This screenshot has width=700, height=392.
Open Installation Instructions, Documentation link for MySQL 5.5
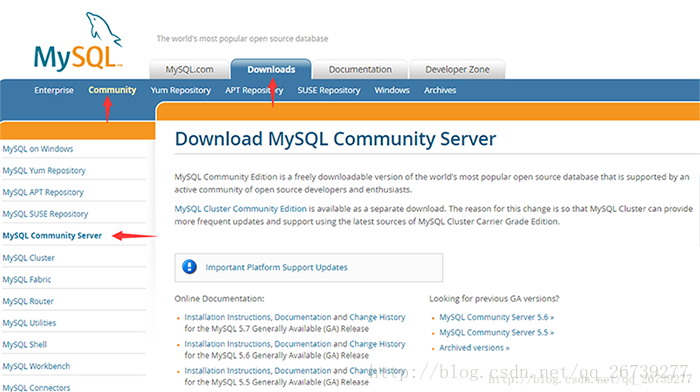[x=258, y=371]
